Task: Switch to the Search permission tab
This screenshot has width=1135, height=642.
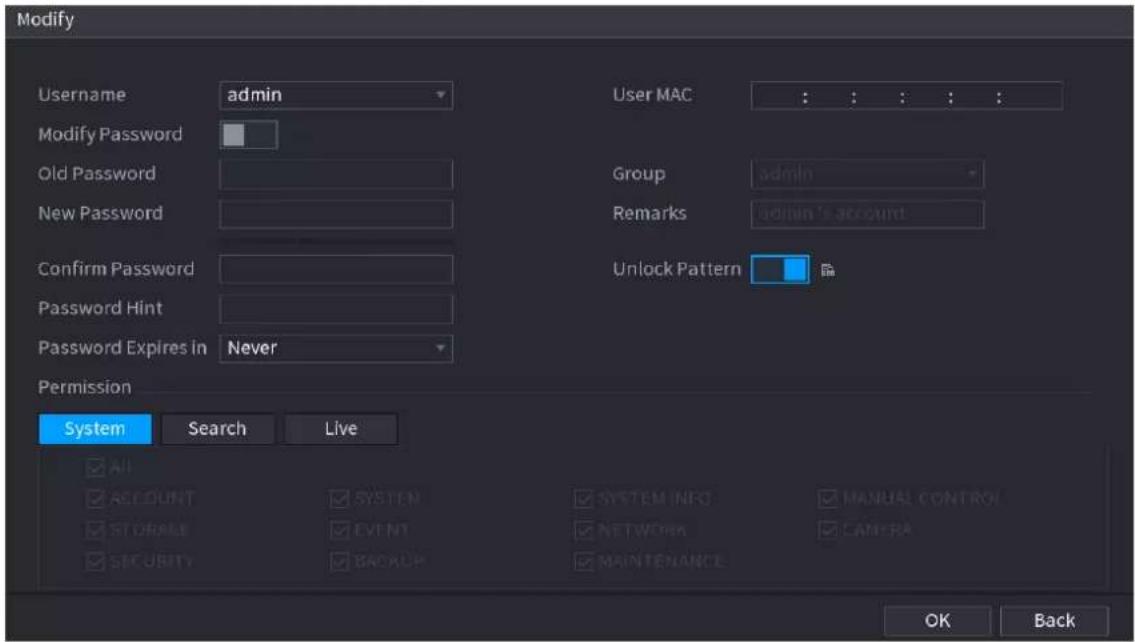Action: pos(217,428)
